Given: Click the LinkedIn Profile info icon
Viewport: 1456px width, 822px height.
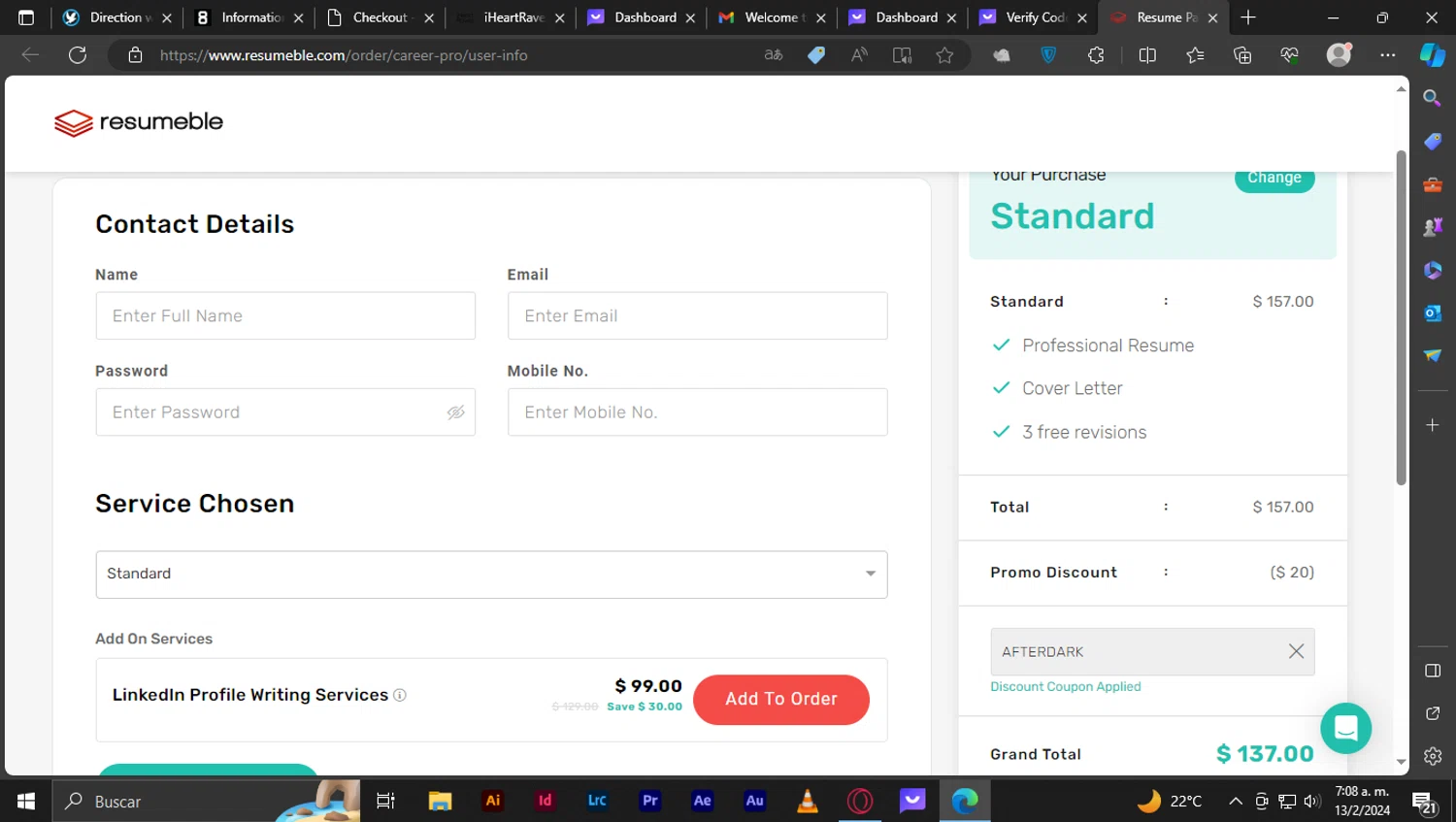Looking at the screenshot, I should (400, 695).
